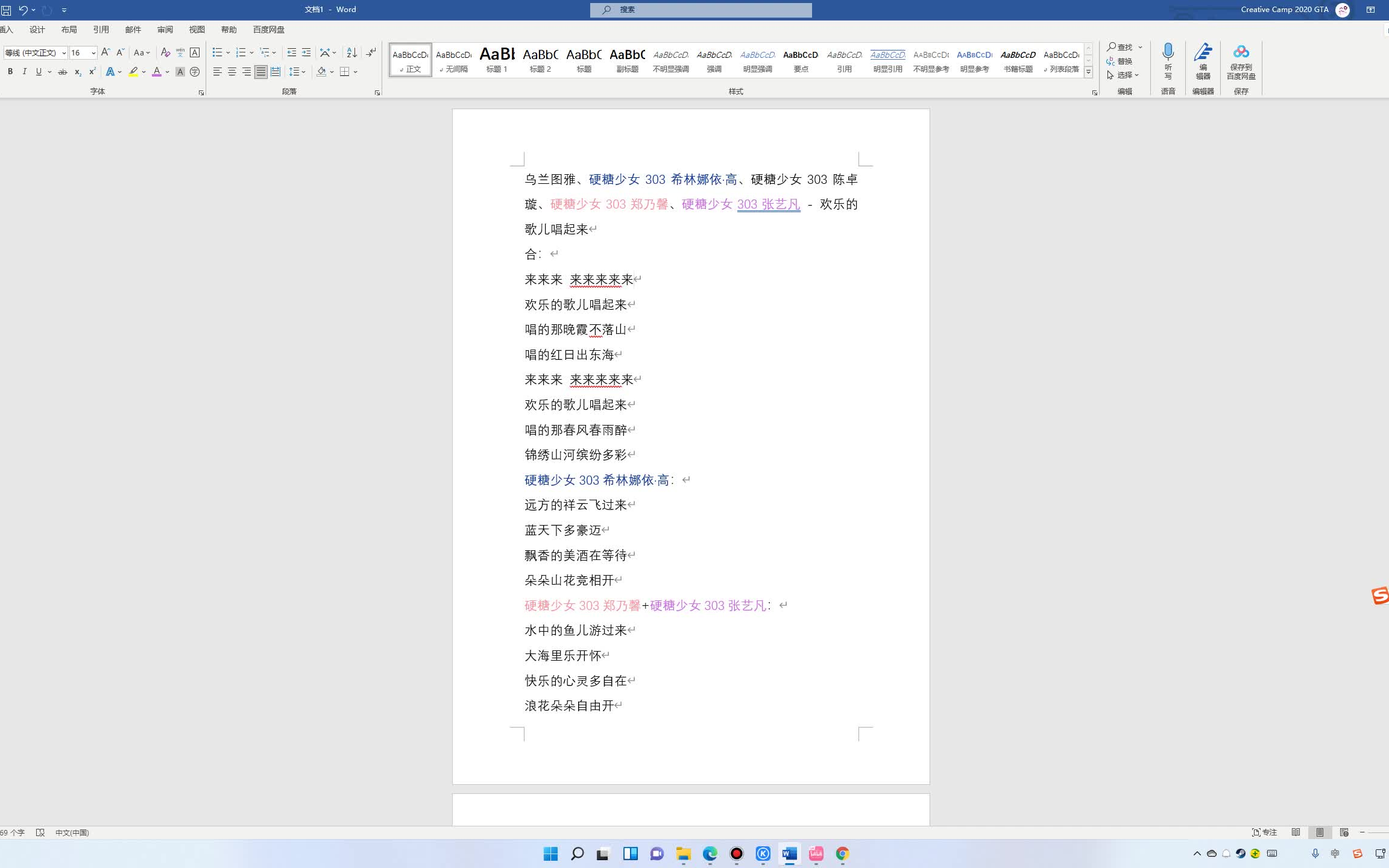This screenshot has width=1389, height=868.
Task: Expand the bullet list dropdown arrow
Action: pos(228,52)
